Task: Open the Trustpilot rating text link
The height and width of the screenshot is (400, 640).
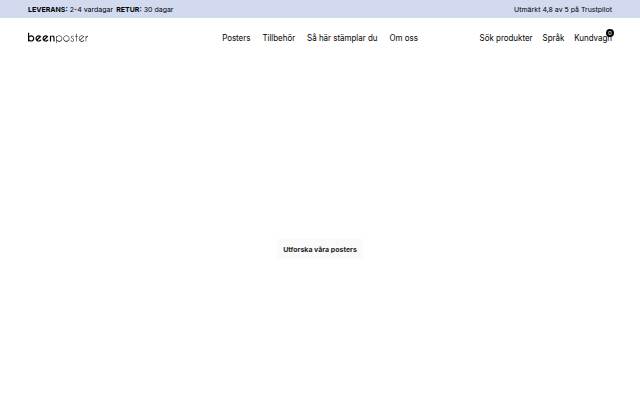Action: [563, 9]
